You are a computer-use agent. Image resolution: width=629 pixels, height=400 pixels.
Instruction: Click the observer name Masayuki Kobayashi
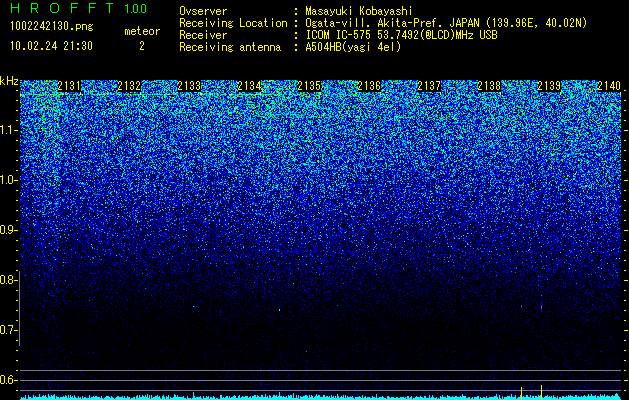(359, 11)
